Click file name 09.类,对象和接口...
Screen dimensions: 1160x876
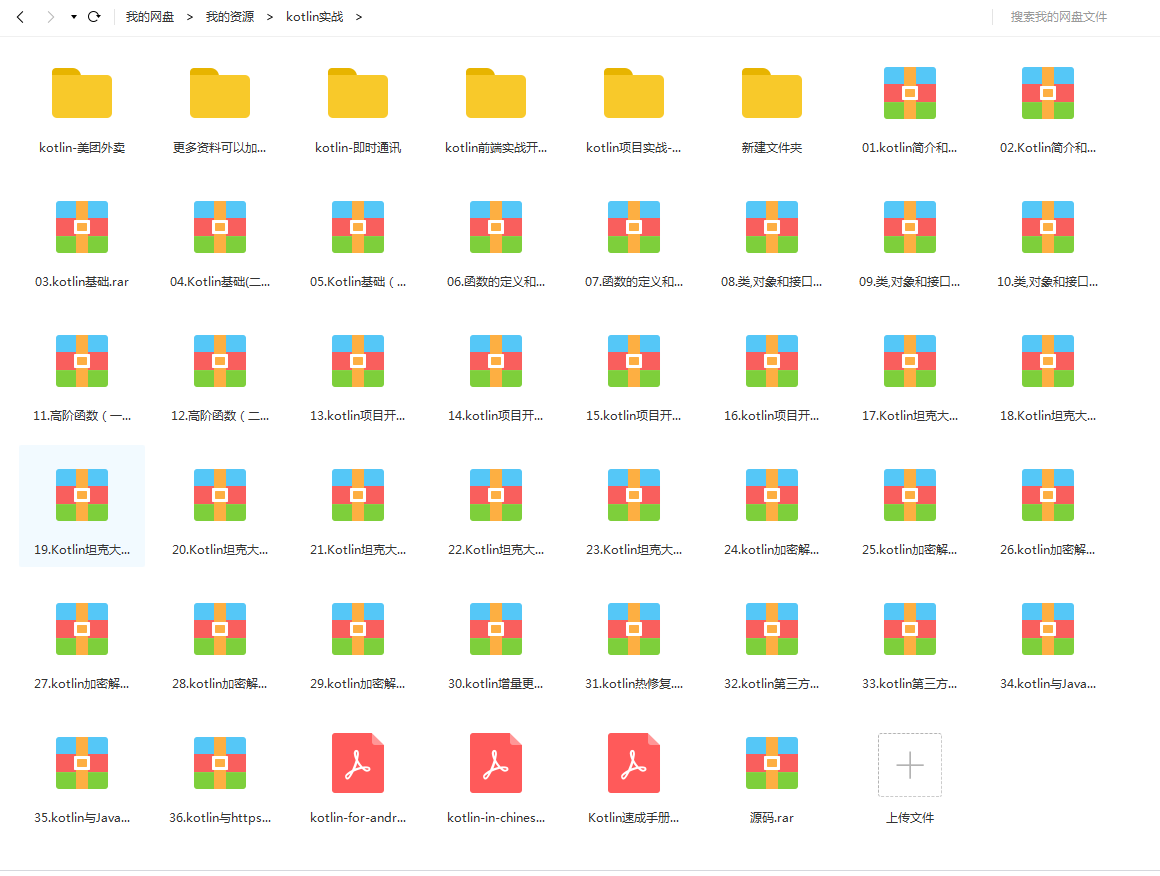tap(910, 282)
